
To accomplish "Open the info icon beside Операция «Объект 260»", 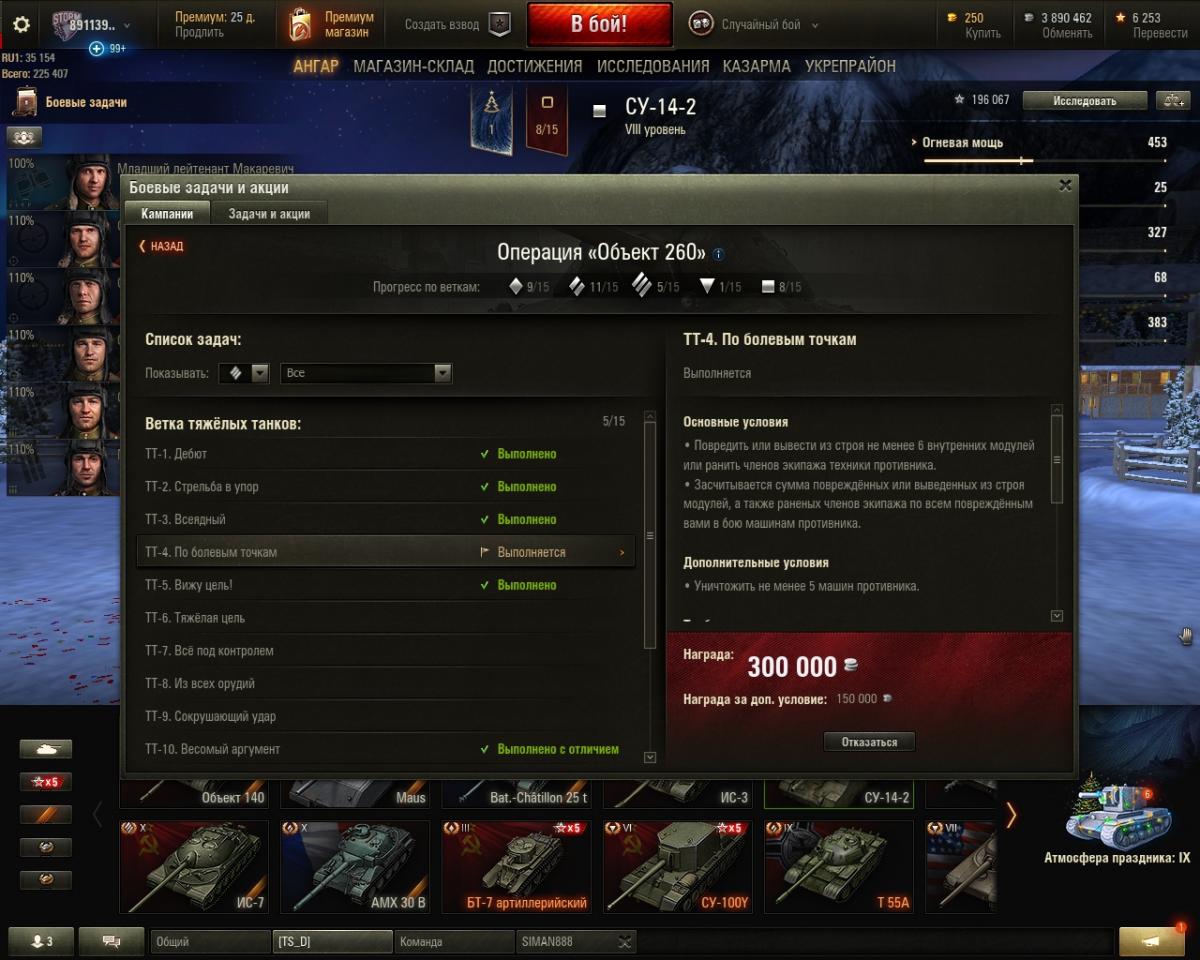I will click(x=718, y=254).
